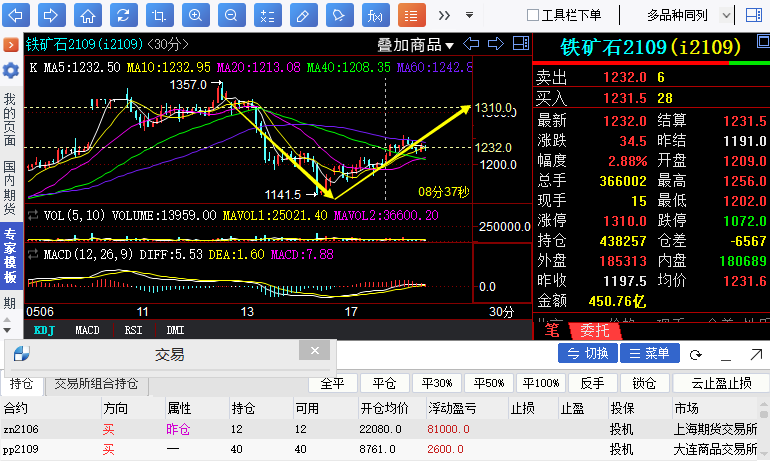Zoom in with the magnifier plus icon

coord(195,15)
